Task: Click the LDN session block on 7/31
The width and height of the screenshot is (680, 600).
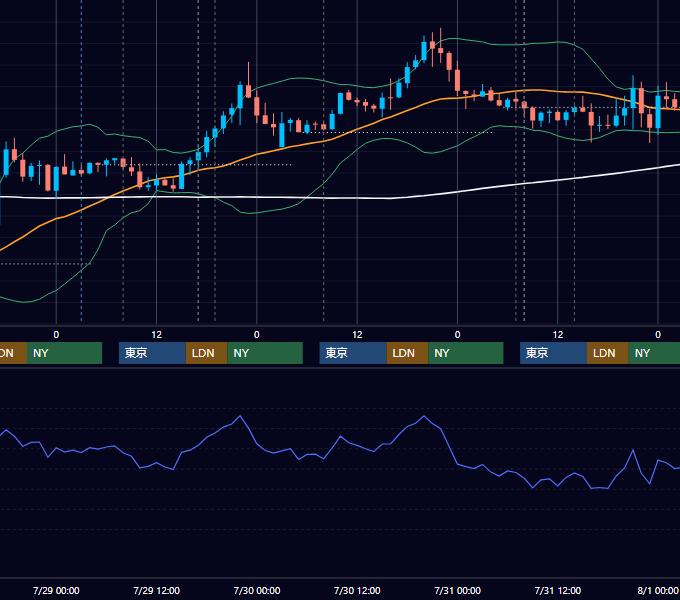Action: 608,353
